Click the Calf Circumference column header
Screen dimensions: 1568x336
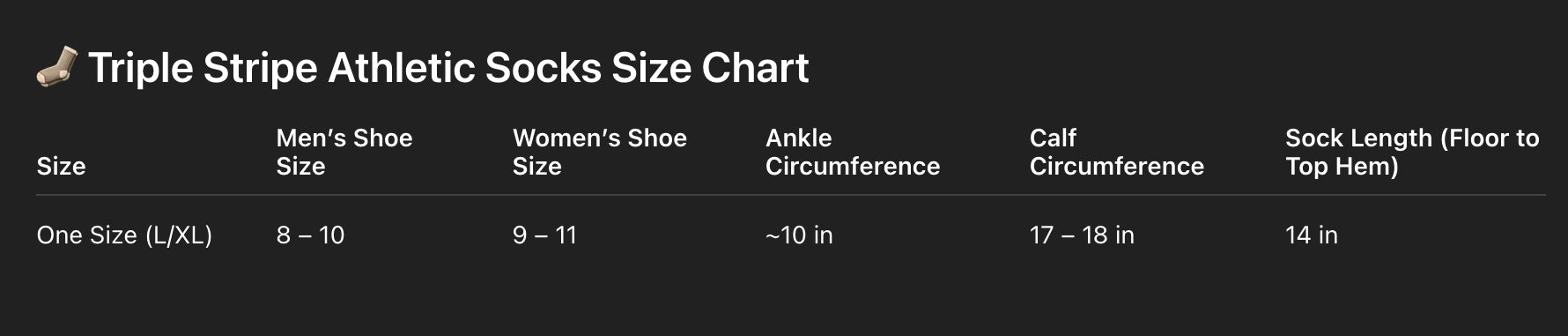coord(1117,152)
